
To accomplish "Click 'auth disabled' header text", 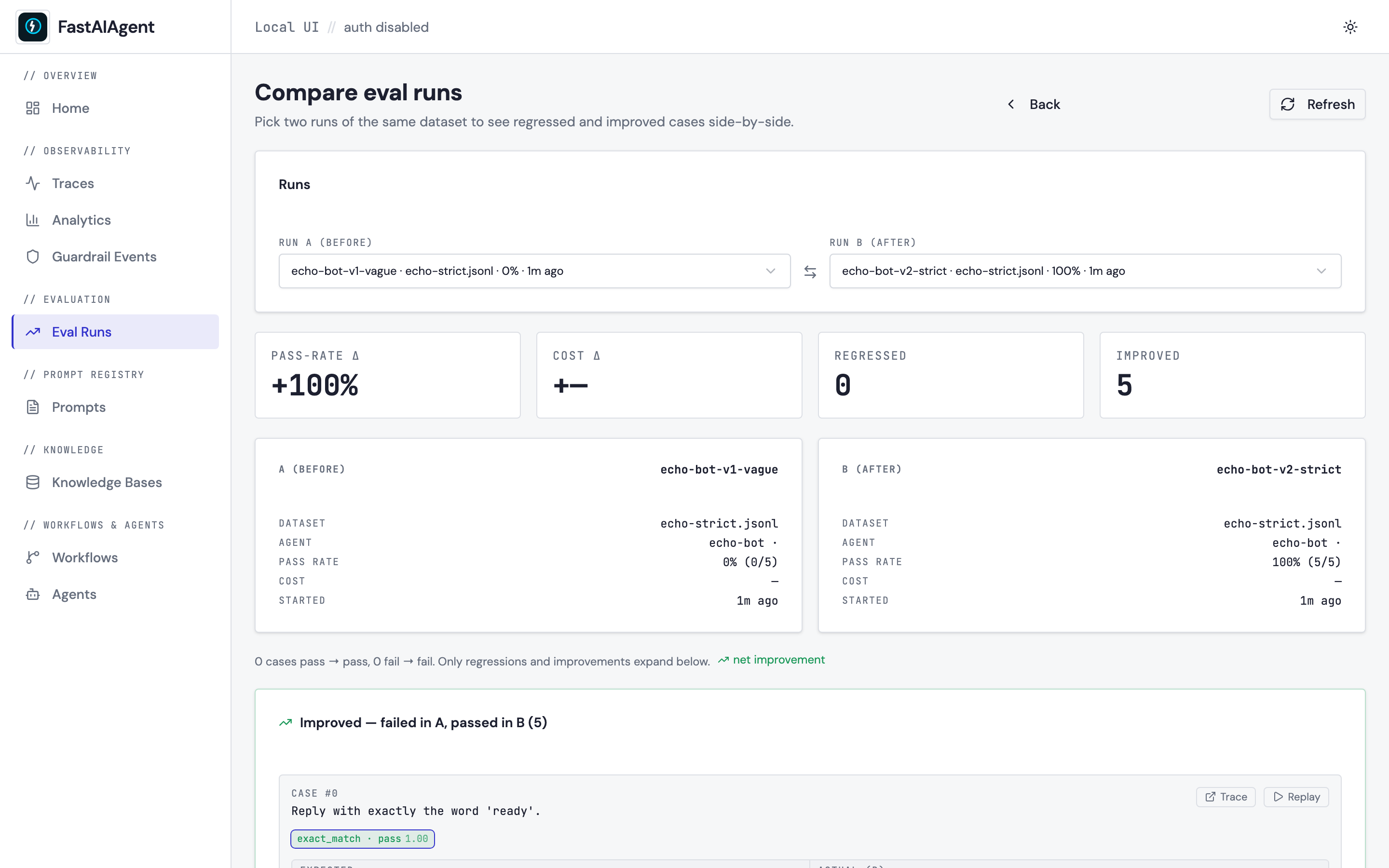I will coord(386,27).
